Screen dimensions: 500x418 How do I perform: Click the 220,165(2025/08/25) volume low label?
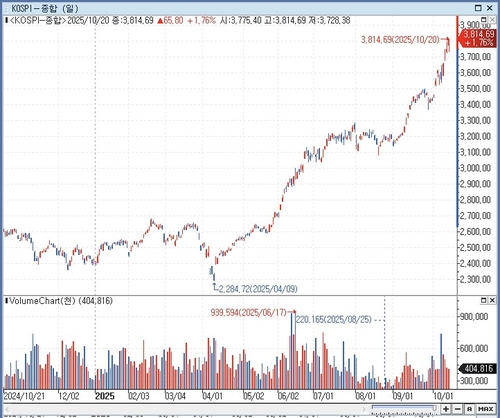334,319
